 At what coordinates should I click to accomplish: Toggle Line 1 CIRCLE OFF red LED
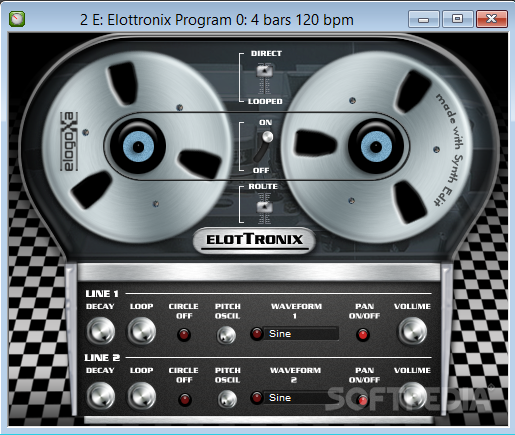point(184,334)
